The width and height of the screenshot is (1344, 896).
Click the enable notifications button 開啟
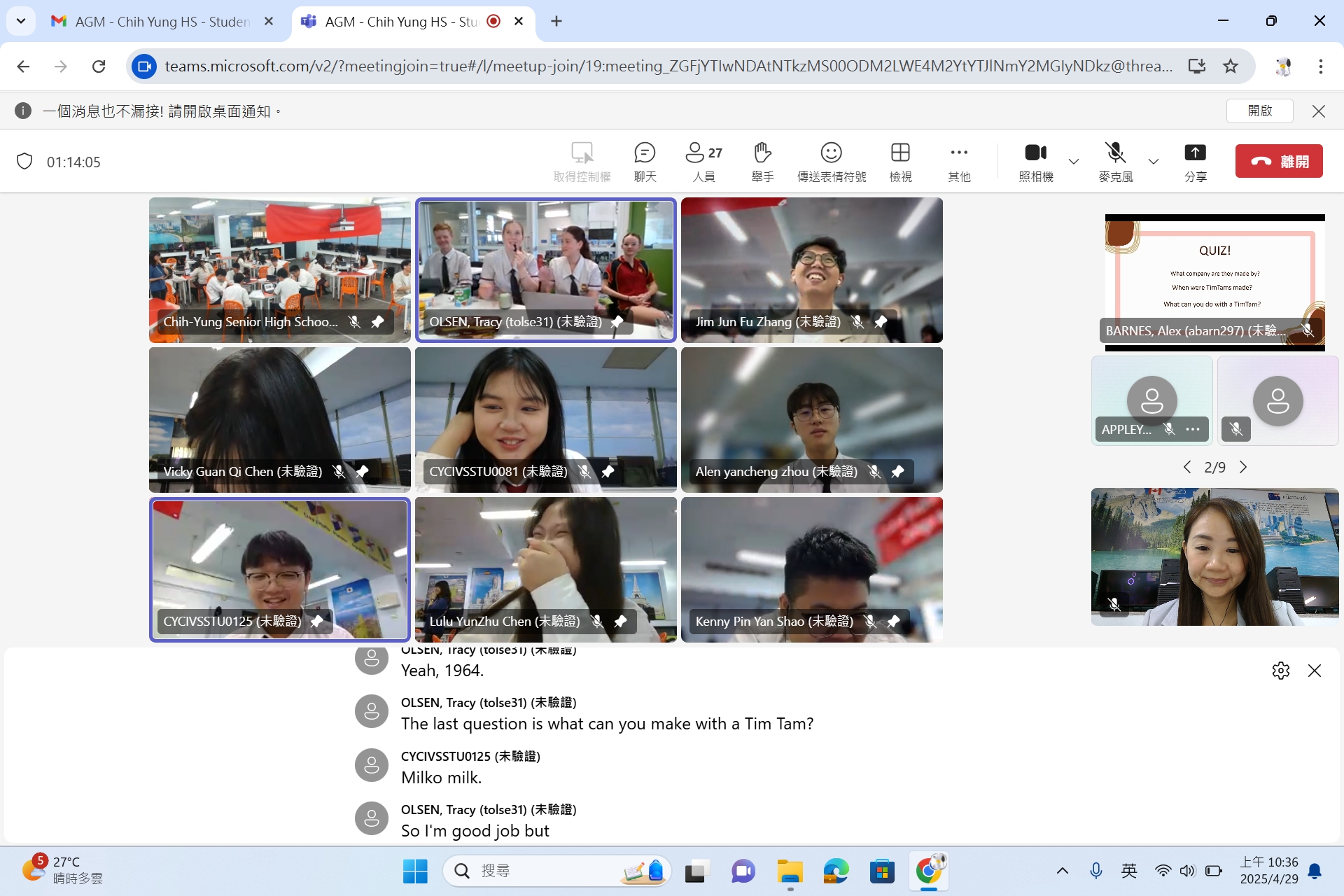(x=1260, y=111)
